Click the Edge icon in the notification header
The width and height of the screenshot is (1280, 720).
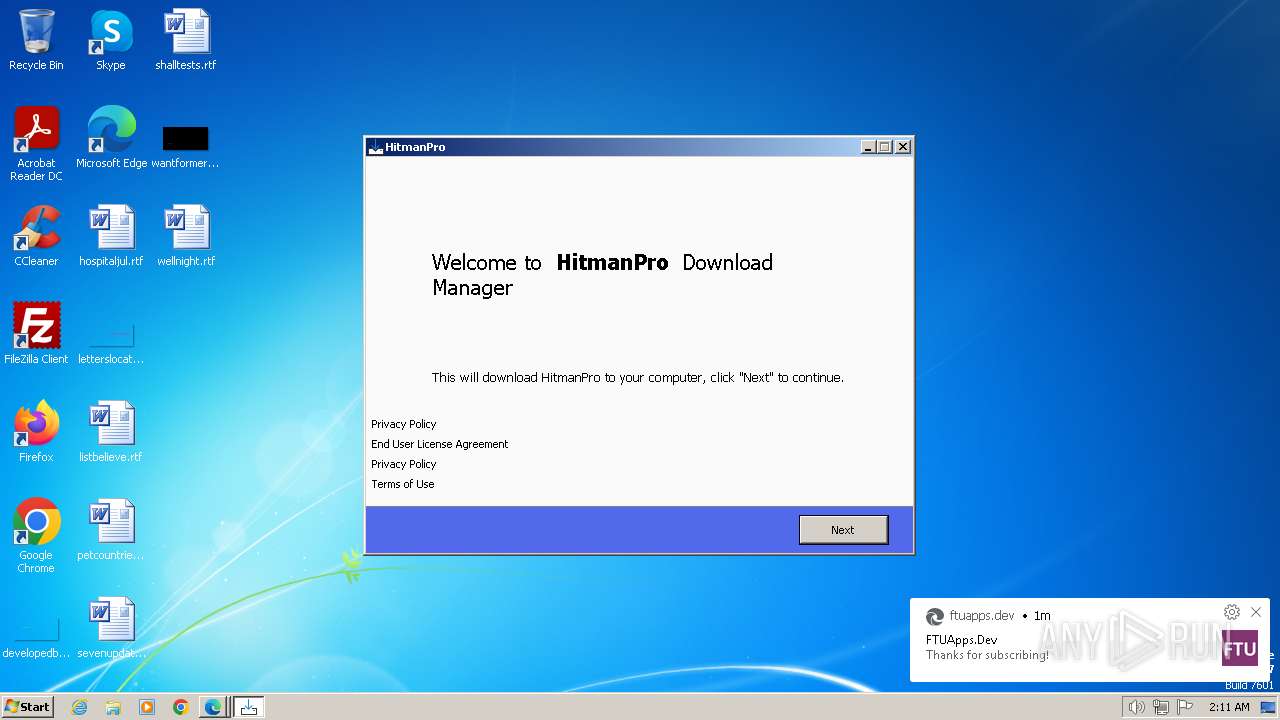935,616
